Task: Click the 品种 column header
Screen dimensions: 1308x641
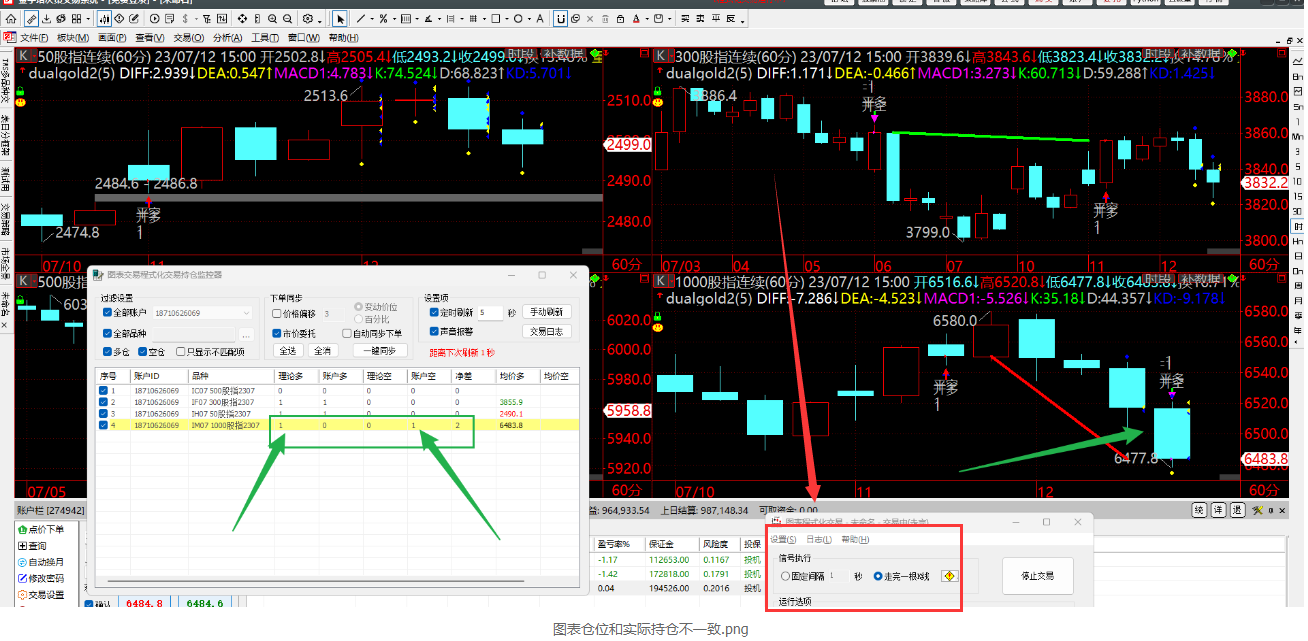Action: pos(229,376)
